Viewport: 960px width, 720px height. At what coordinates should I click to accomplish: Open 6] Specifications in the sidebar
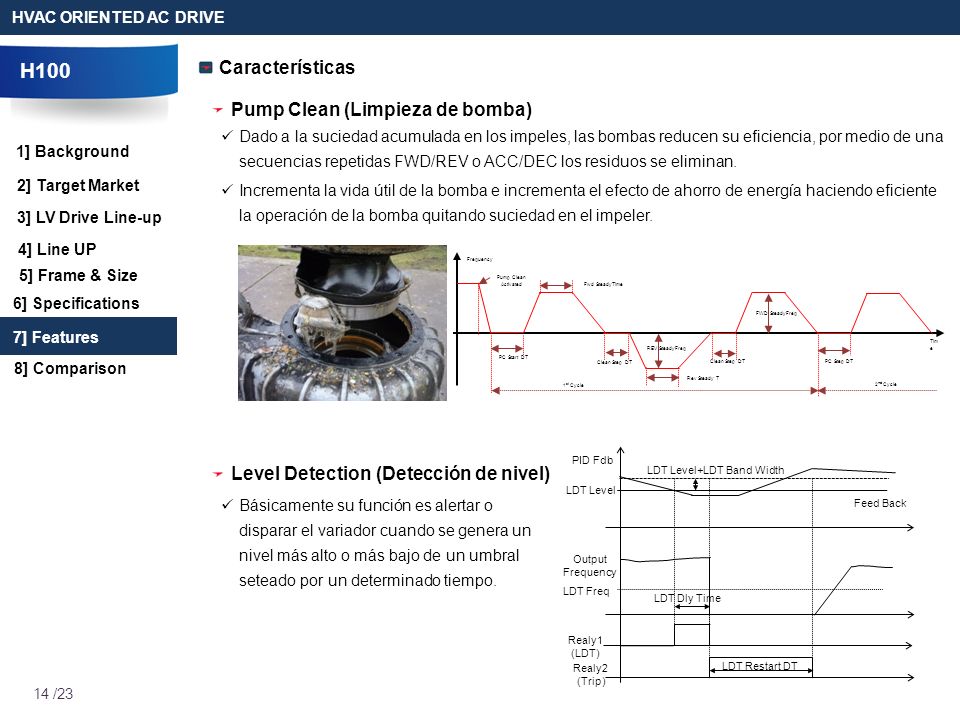pyautogui.click(x=76, y=303)
